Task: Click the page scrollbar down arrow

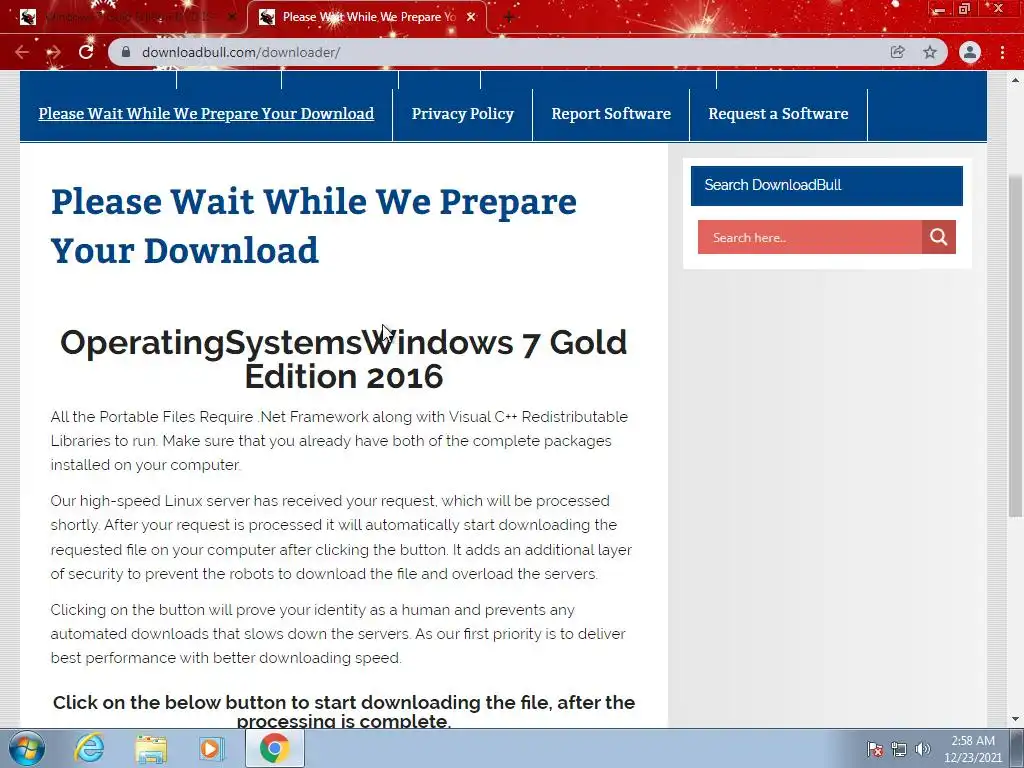Action: 1016,719
